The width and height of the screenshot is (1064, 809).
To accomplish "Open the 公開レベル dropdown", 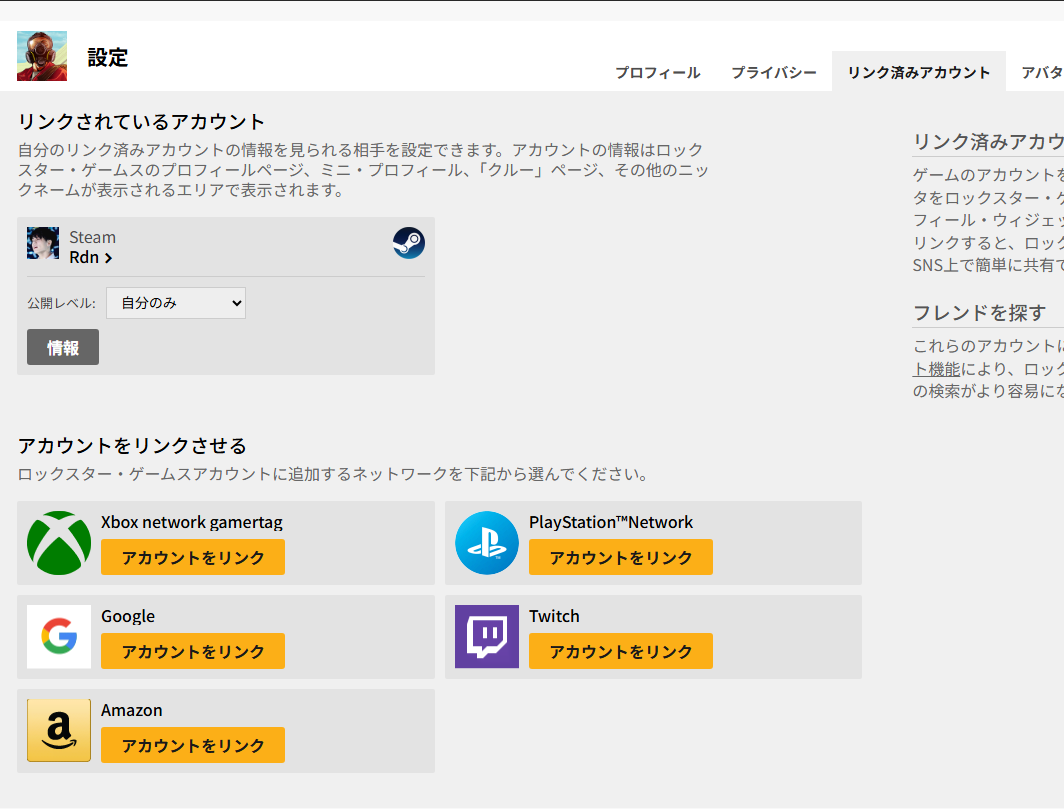I will [176, 303].
